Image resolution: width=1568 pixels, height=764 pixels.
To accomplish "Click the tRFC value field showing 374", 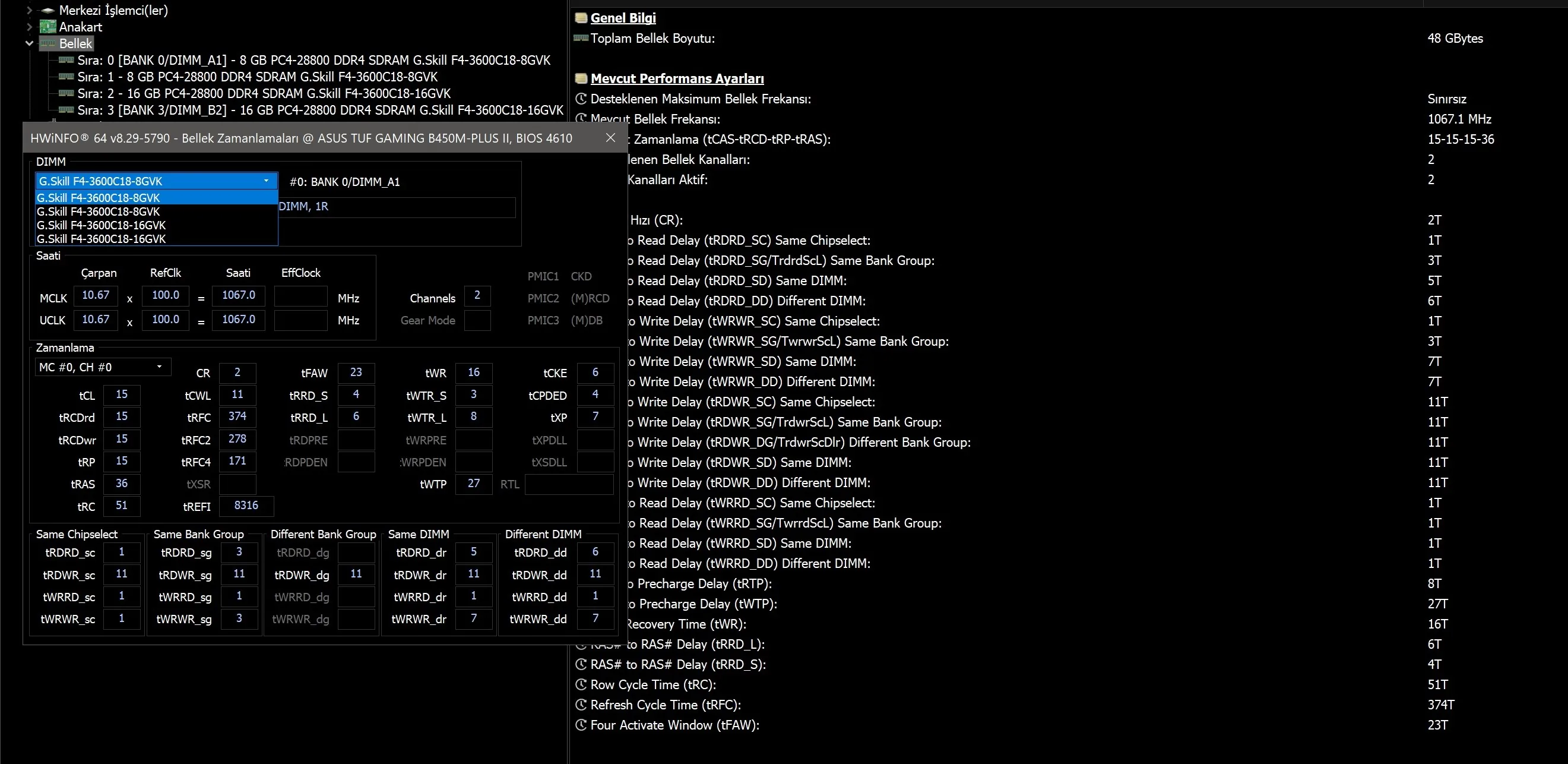I will pyautogui.click(x=237, y=416).
